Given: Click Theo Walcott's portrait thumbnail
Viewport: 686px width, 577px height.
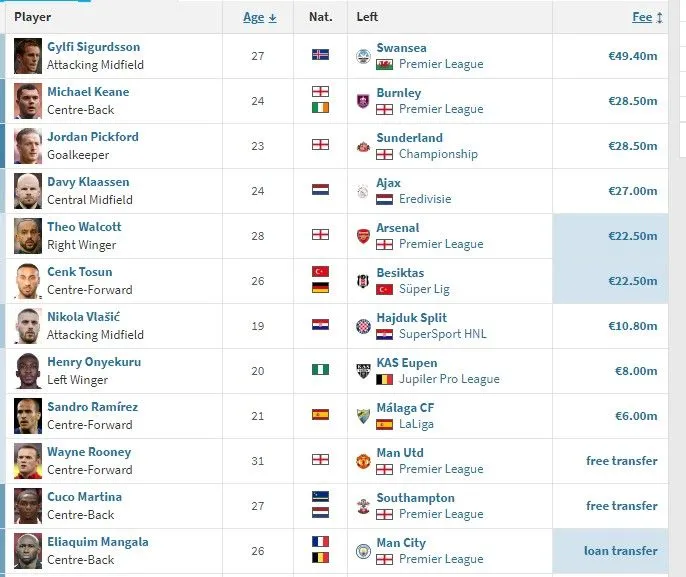Looking at the screenshot, I should [x=28, y=236].
